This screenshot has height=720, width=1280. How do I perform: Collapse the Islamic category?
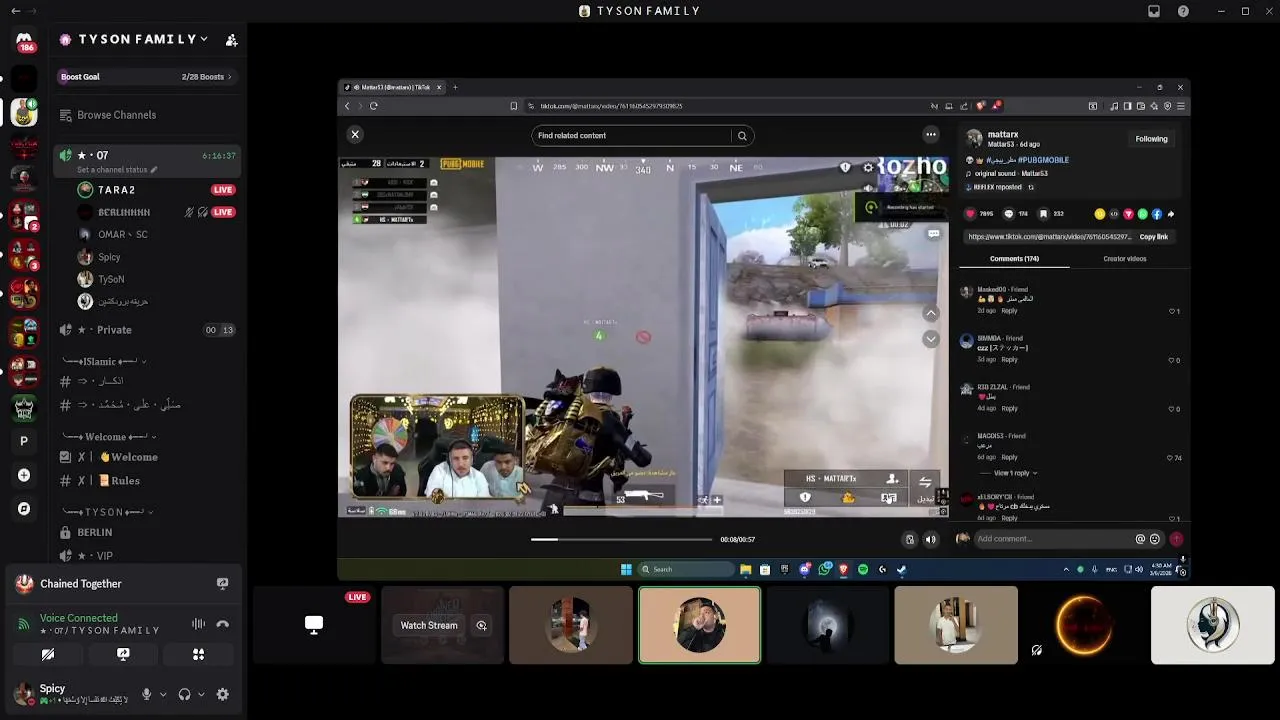tap(104, 361)
